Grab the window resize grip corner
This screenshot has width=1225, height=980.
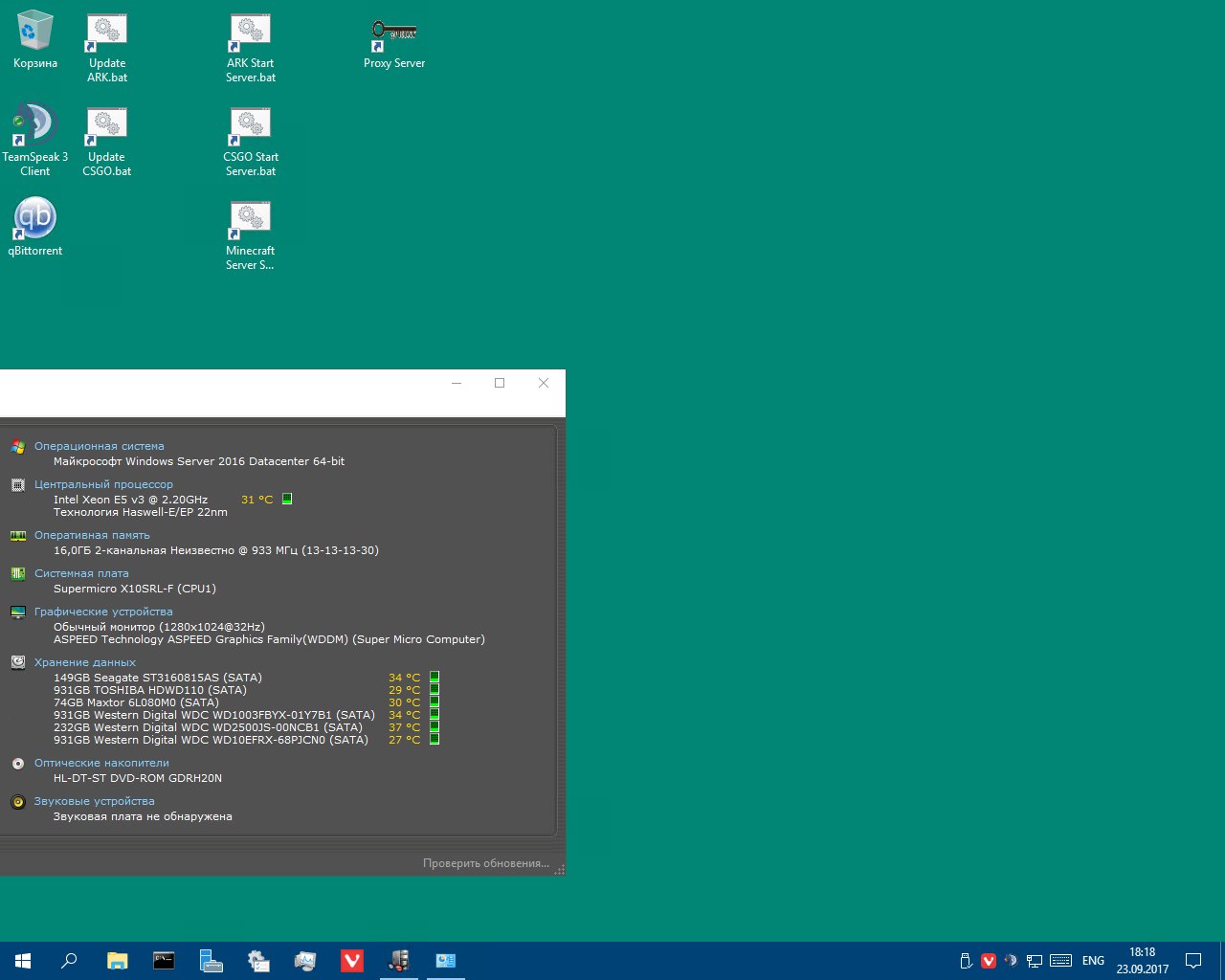560,870
